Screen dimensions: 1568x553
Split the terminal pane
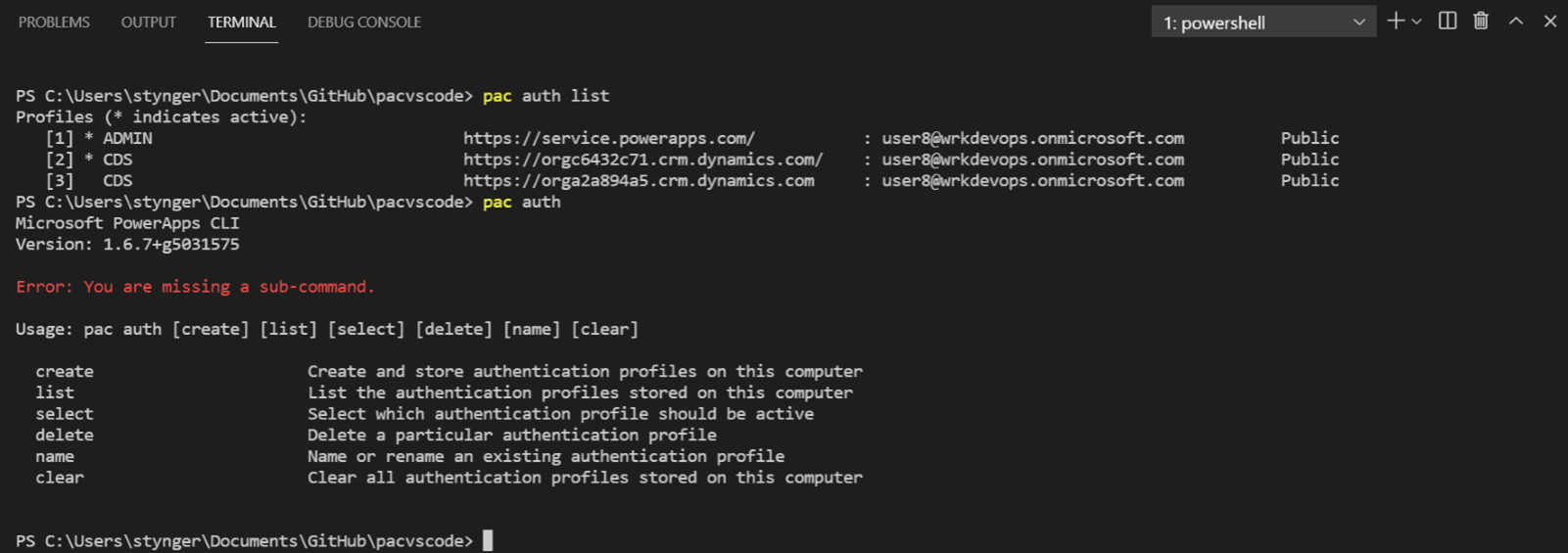[1447, 21]
